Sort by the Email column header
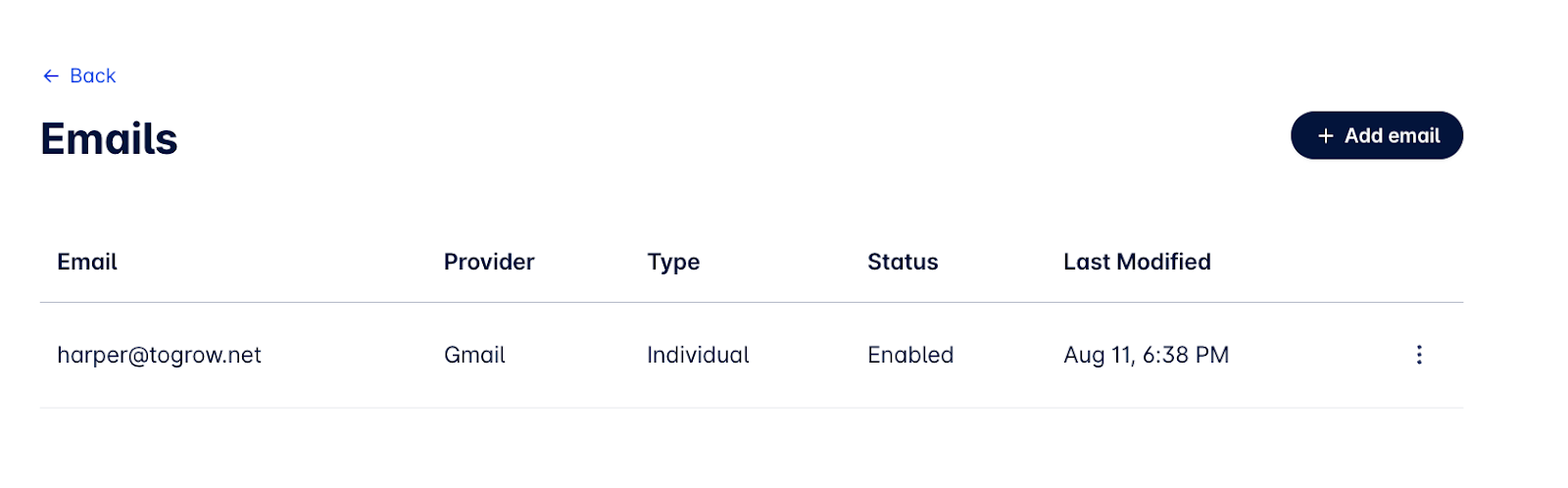Viewport: 1568px width, 488px height. tap(87, 262)
